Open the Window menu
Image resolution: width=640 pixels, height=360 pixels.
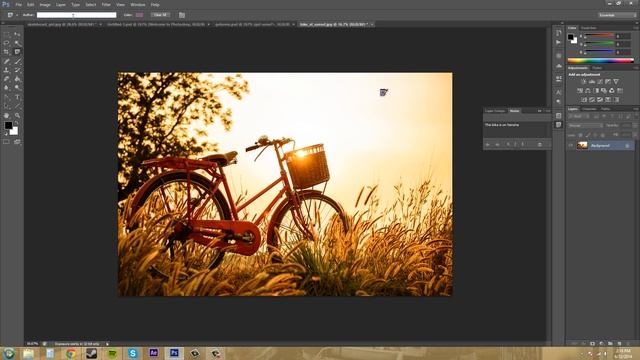point(138,5)
